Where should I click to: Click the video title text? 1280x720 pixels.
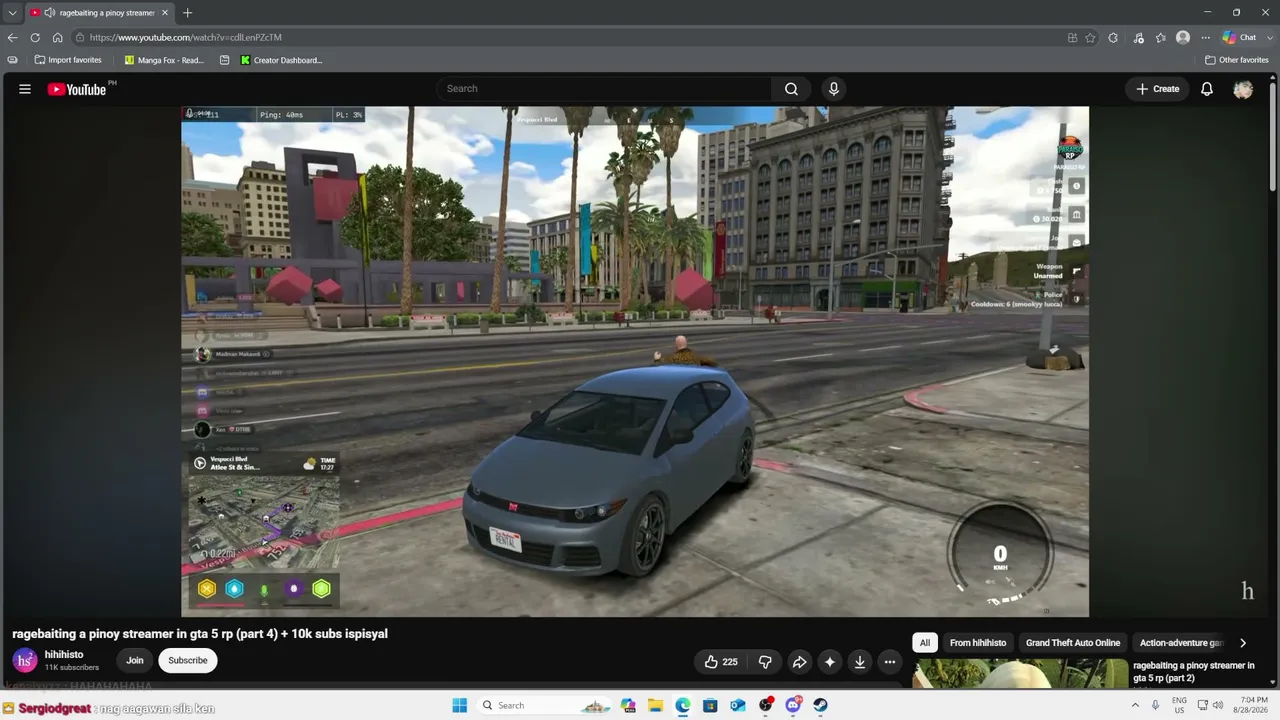(x=200, y=634)
